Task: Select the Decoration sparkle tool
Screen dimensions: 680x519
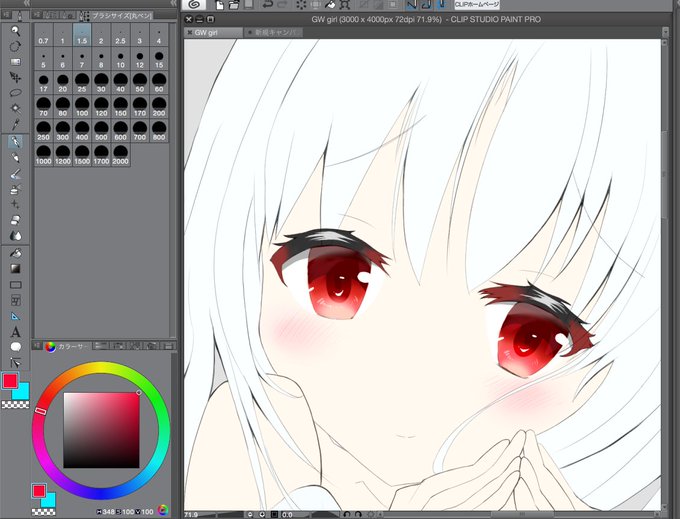Action: click(x=16, y=204)
